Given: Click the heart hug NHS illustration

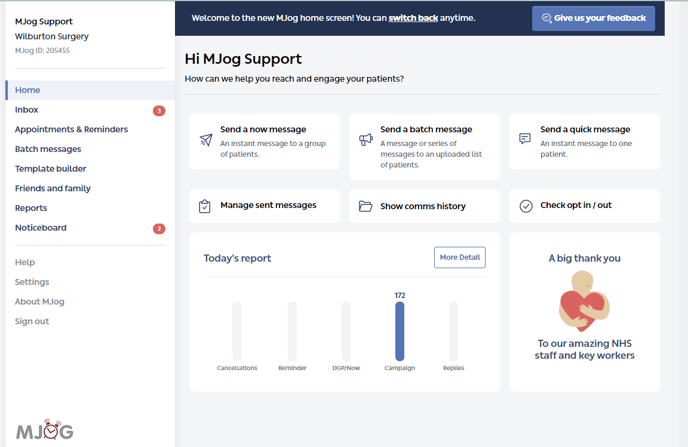Looking at the screenshot, I should click(x=584, y=301).
